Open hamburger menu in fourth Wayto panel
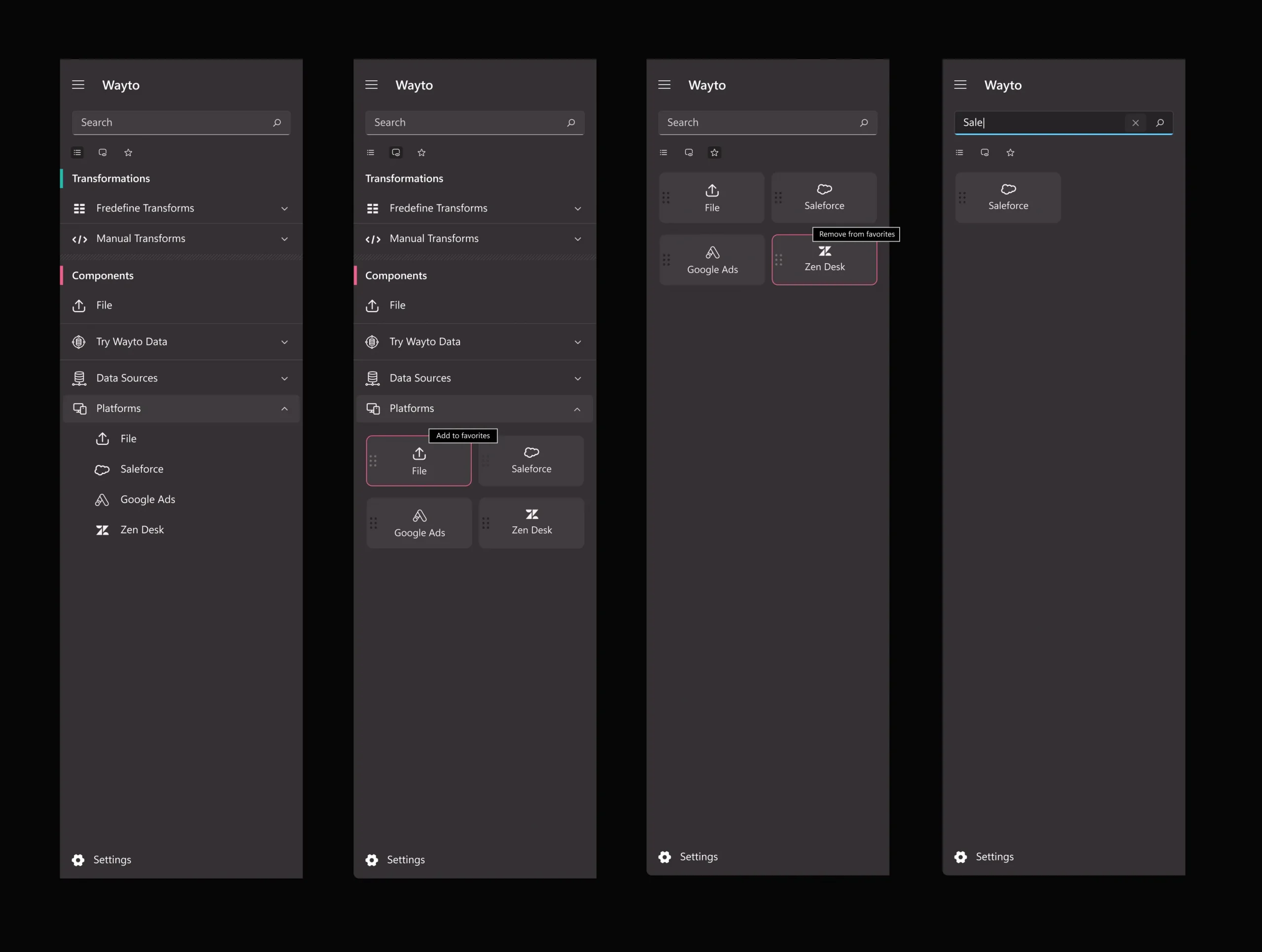 (960, 85)
